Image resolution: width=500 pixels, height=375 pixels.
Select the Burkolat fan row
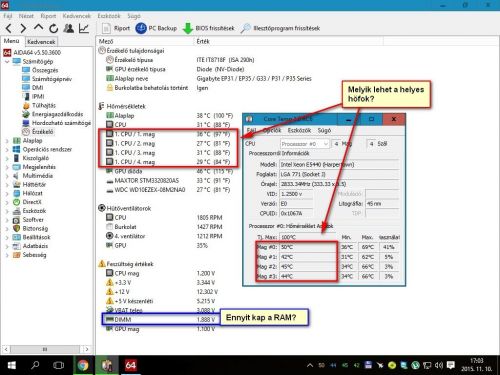(164, 227)
